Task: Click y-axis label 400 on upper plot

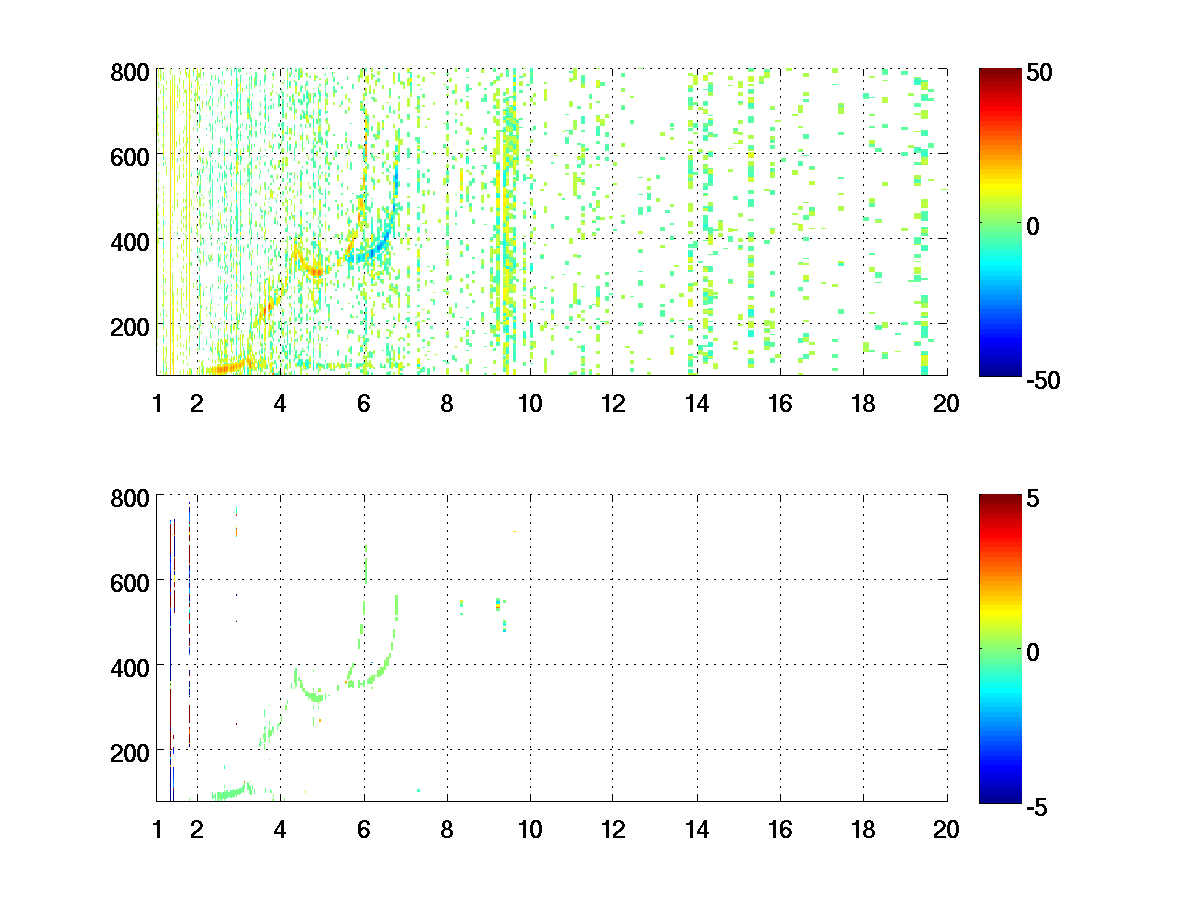Action: (131, 241)
